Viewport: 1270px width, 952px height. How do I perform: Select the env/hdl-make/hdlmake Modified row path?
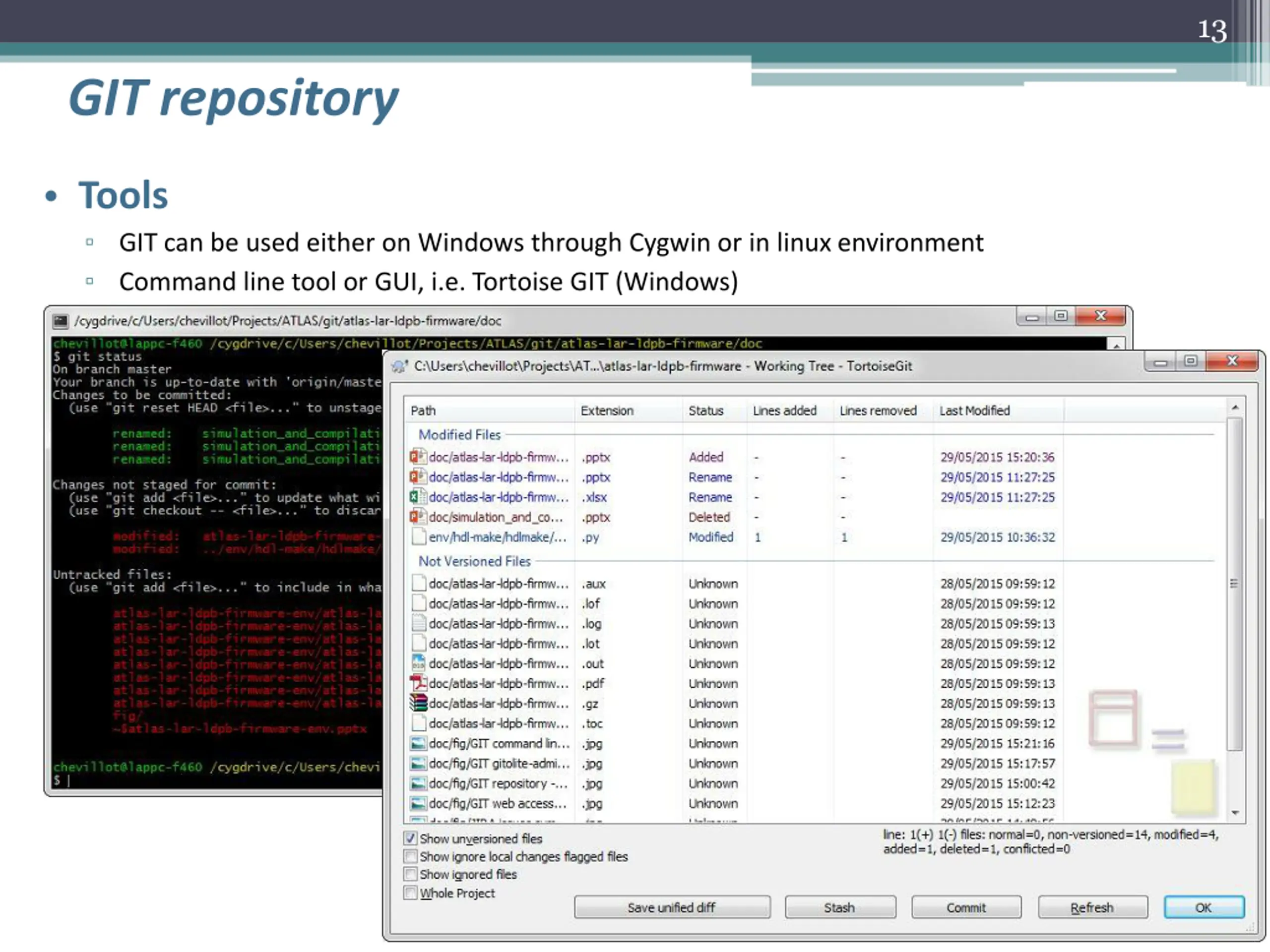[x=498, y=537]
